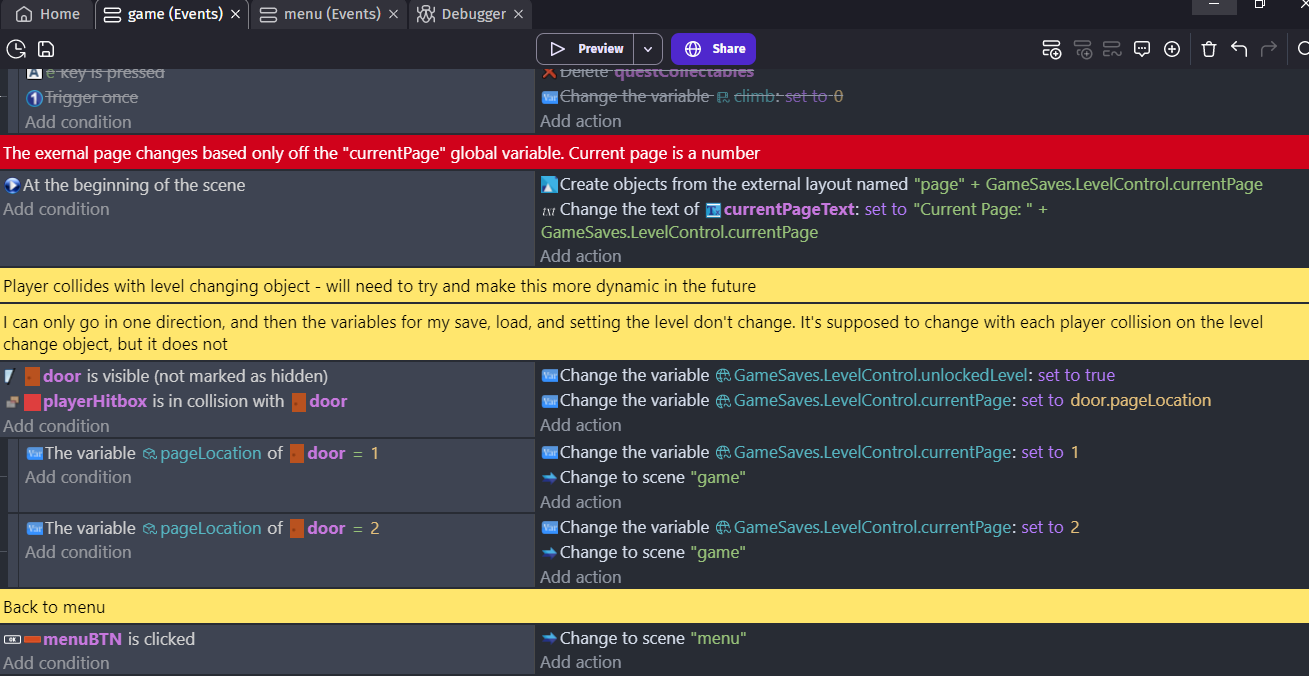Viewport: 1309px width, 676px height.
Task: Add a comment event with the speech bubble icon
Action: [x=1142, y=49]
